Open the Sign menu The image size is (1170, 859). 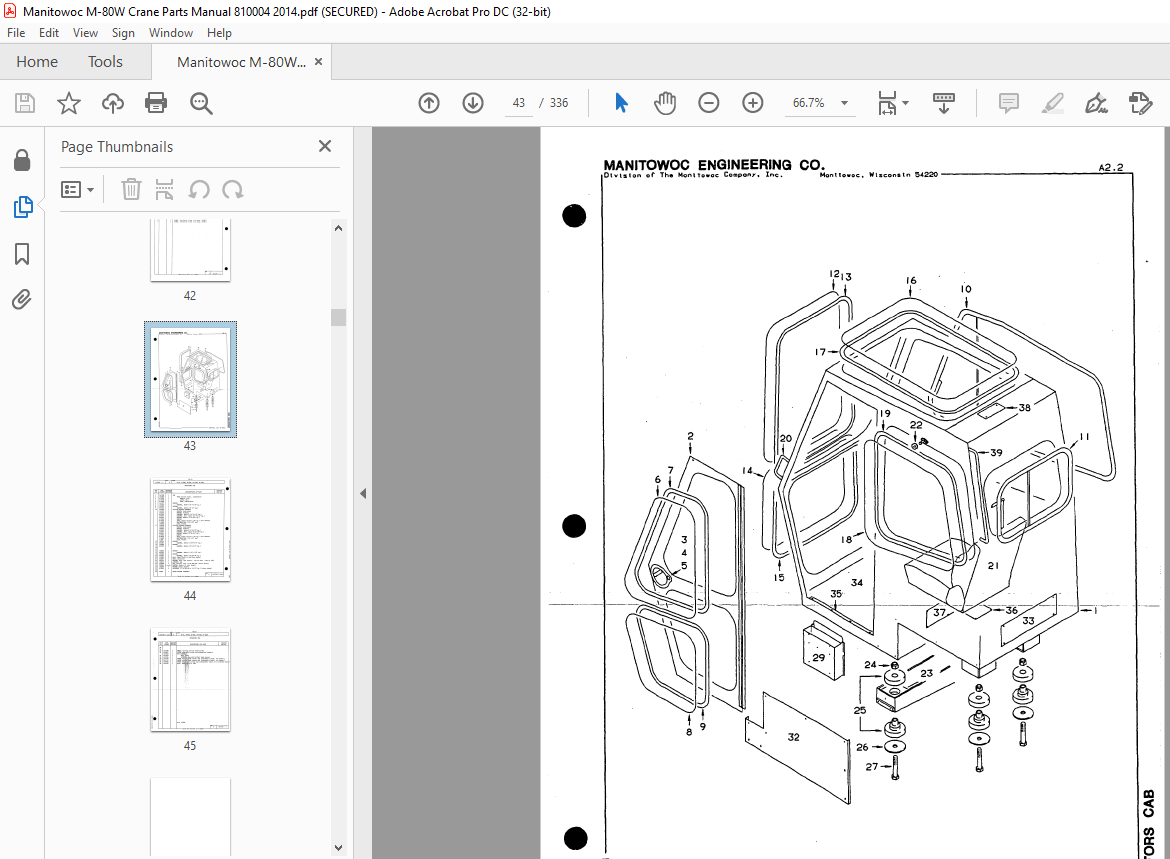[x=123, y=33]
